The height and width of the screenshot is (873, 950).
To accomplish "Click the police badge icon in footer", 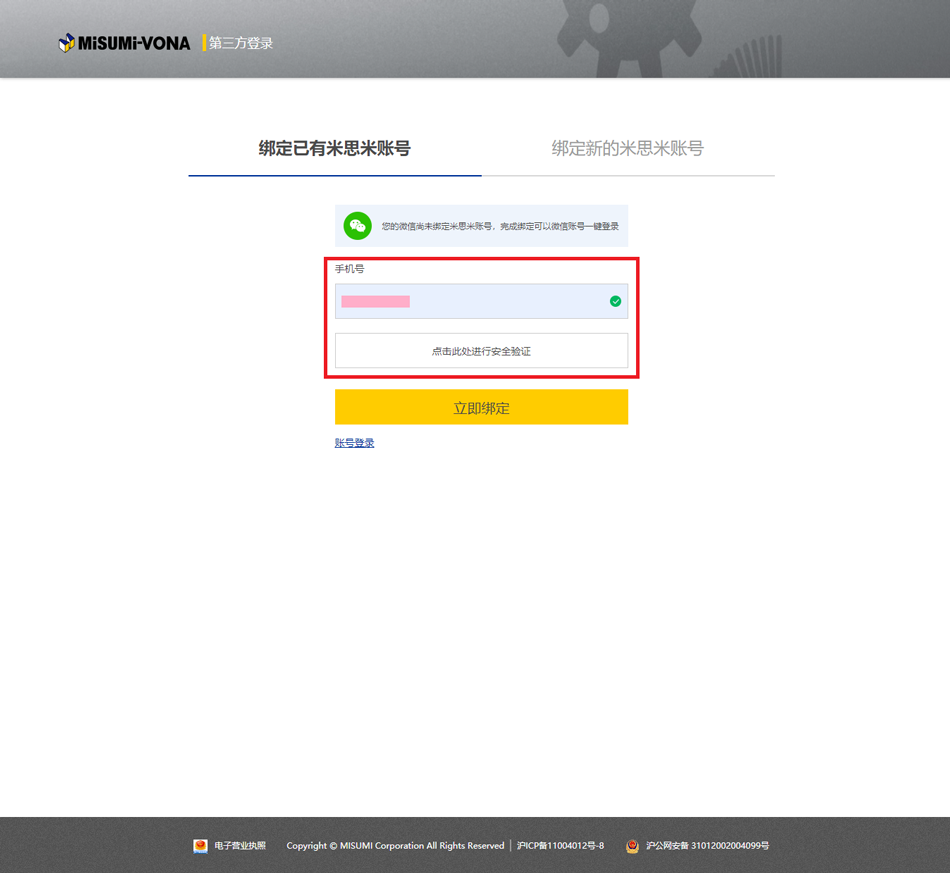I will point(632,846).
